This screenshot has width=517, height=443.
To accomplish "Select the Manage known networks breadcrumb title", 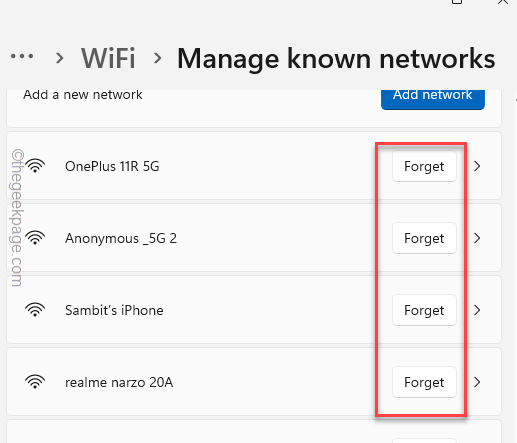I will [x=336, y=59].
